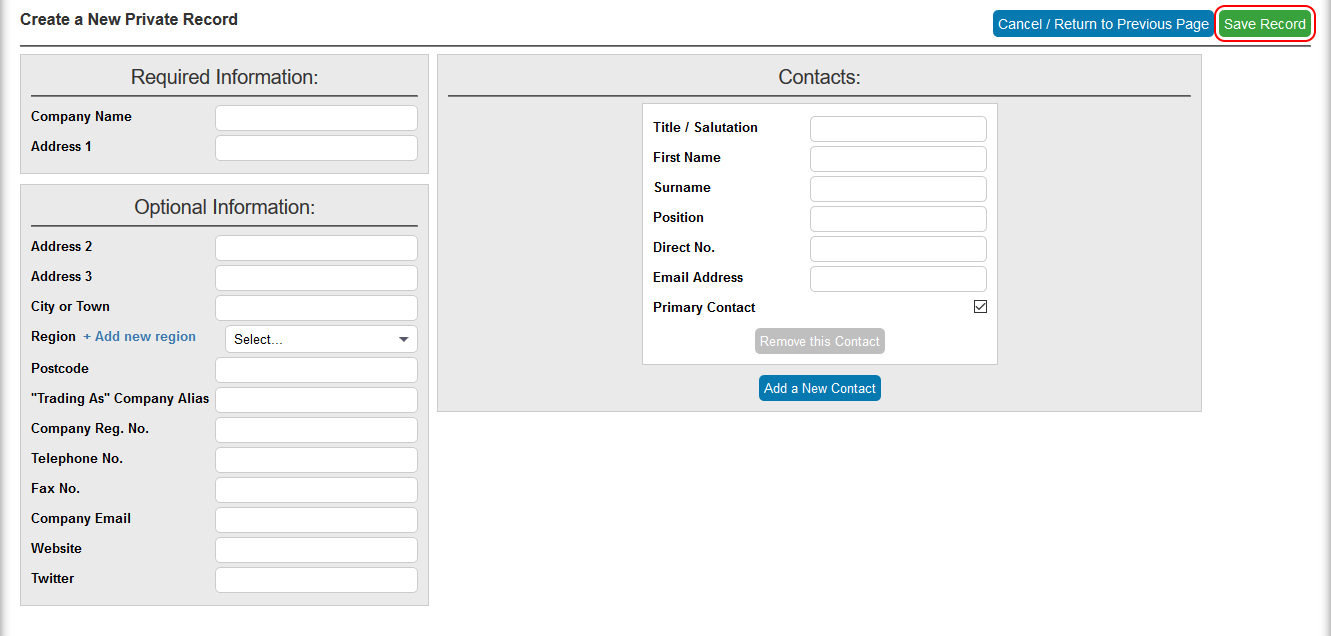Screen dimensions: 1331x636
Task: Click the City or Town field
Action: coord(316,308)
